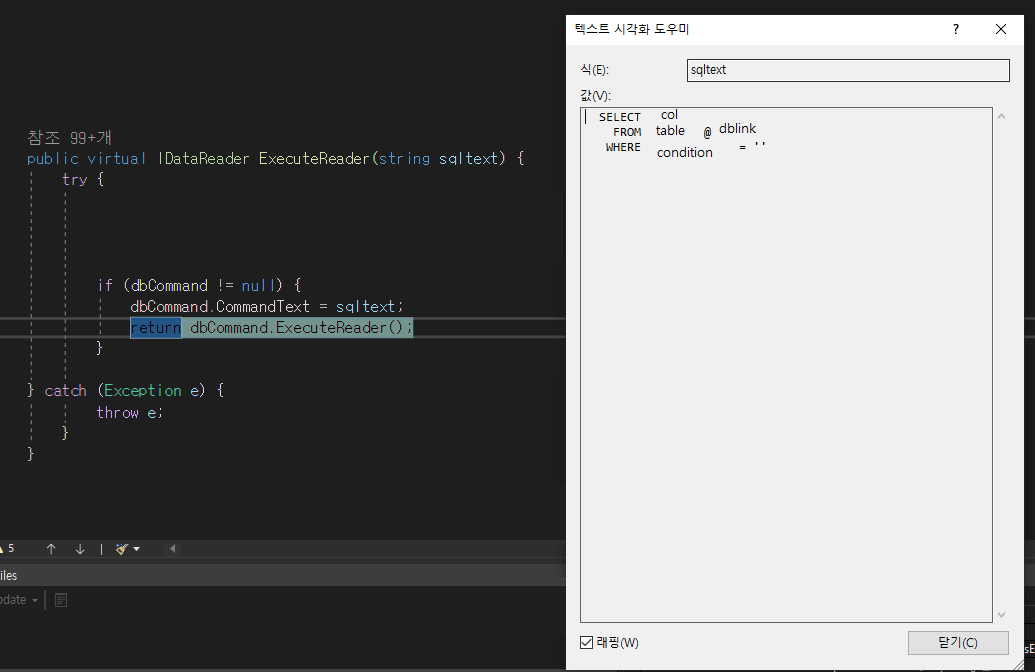This screenshot has height=672, width=1035.
Task: Open the code cleanup dropdown arrow
Action: point(137,549)
